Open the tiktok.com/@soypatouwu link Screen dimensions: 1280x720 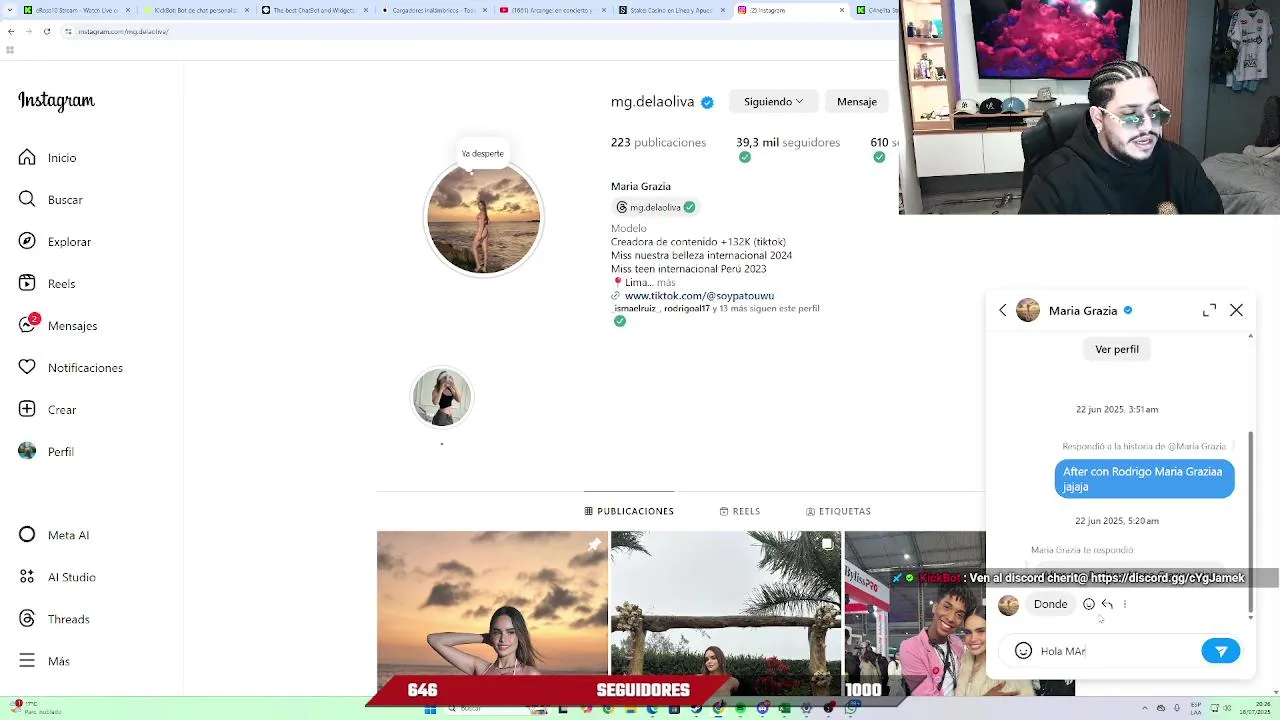point(699,296)
